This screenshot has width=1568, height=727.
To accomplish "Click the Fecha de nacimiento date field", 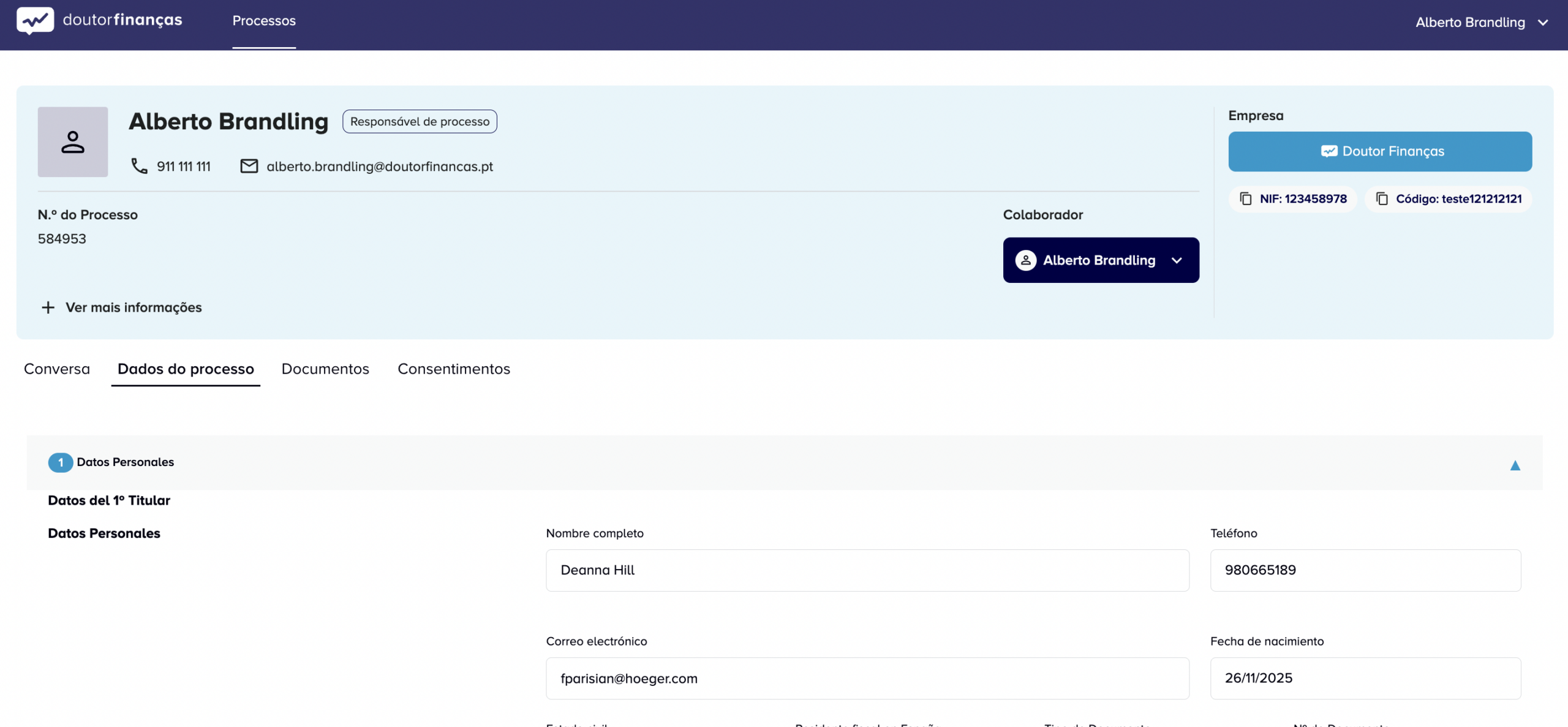I will point(1365,678).
